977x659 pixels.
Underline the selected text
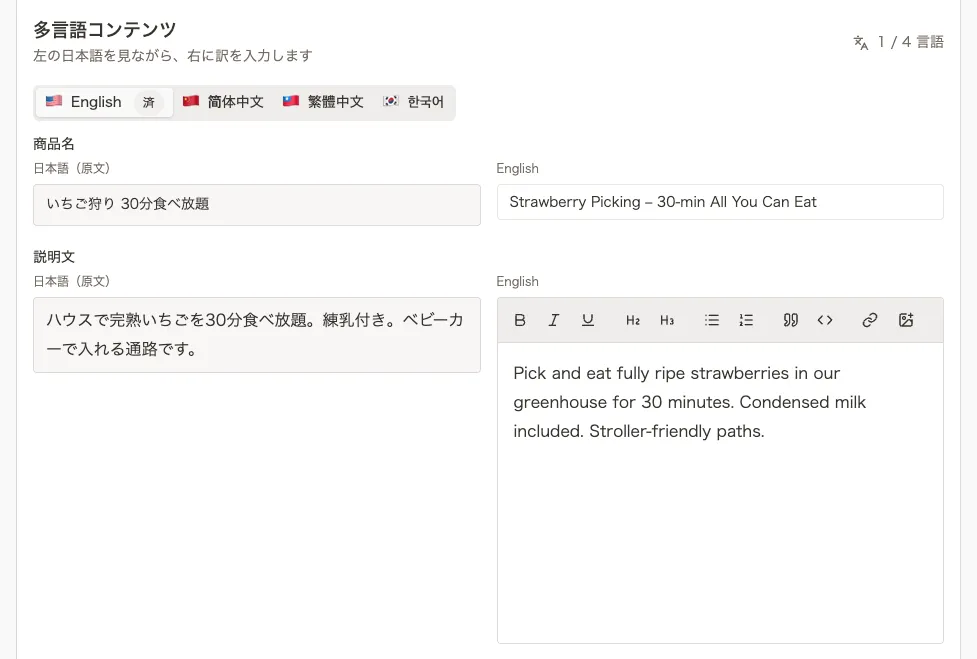588,320
